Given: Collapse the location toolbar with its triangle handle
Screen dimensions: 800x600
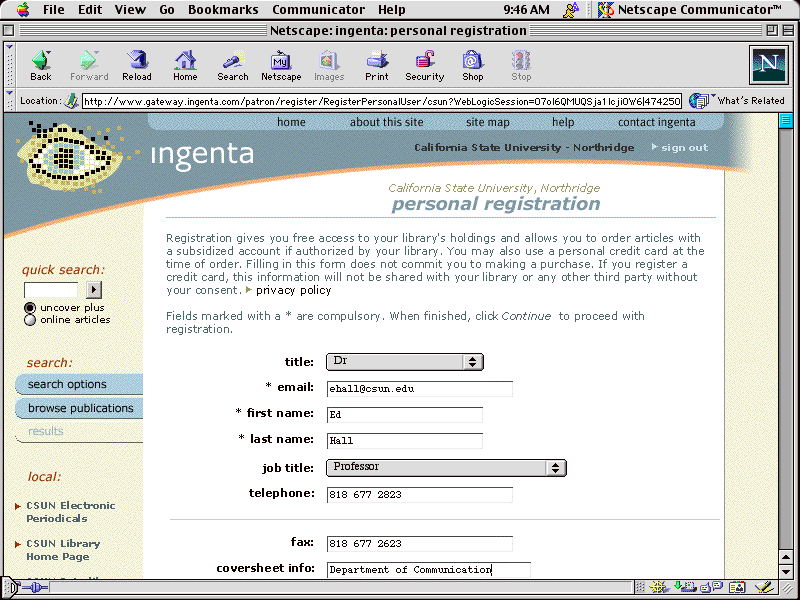Looking at the screenshot, I should (9, 94).
